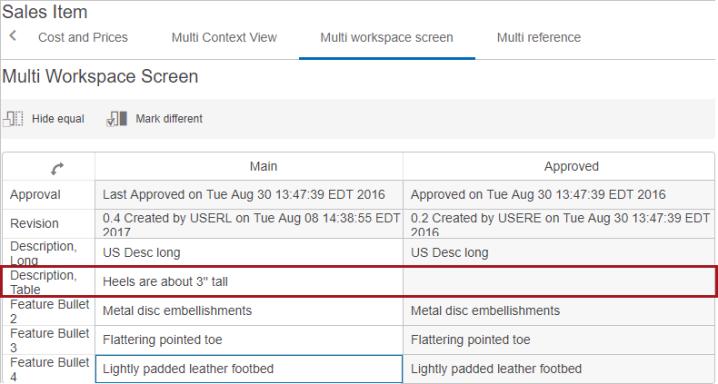The width and height of the screenshot is (718, 384).
Task: Click the Flattering pointed toe Approved cell
Action: click(x=559, y=340)
